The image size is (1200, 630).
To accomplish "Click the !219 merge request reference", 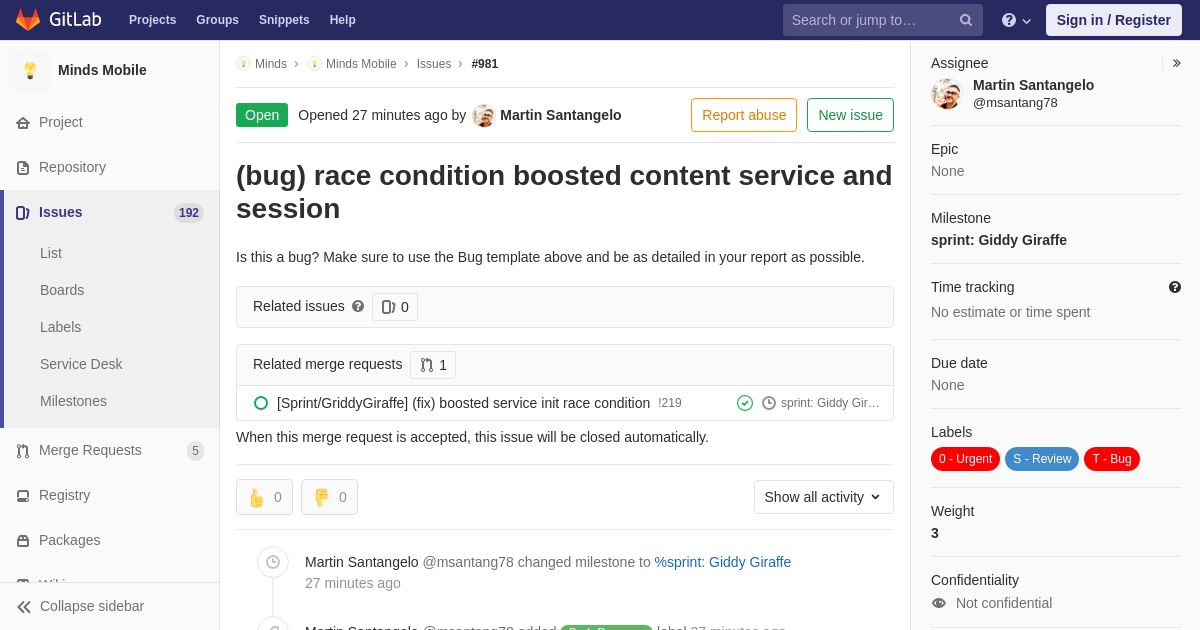I will click(670, 403).
